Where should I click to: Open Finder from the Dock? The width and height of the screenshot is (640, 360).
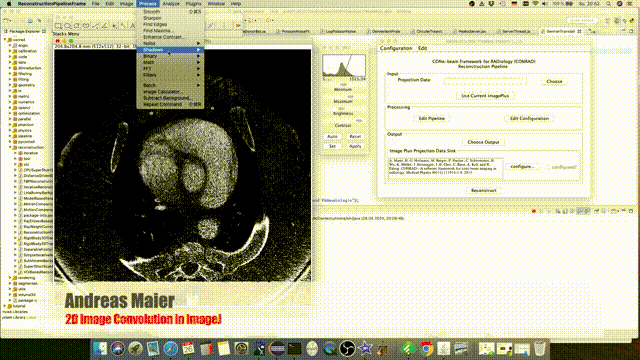[x=100, y=349]
